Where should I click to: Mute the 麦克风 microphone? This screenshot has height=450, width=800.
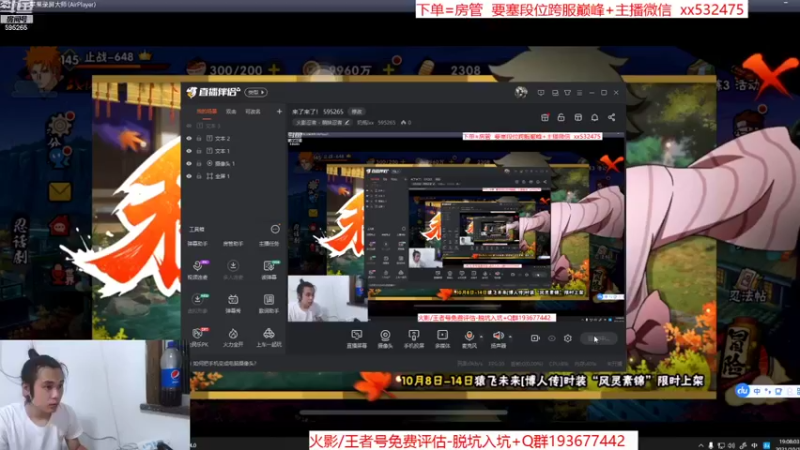pyautogui.click(x=469, y=338)
